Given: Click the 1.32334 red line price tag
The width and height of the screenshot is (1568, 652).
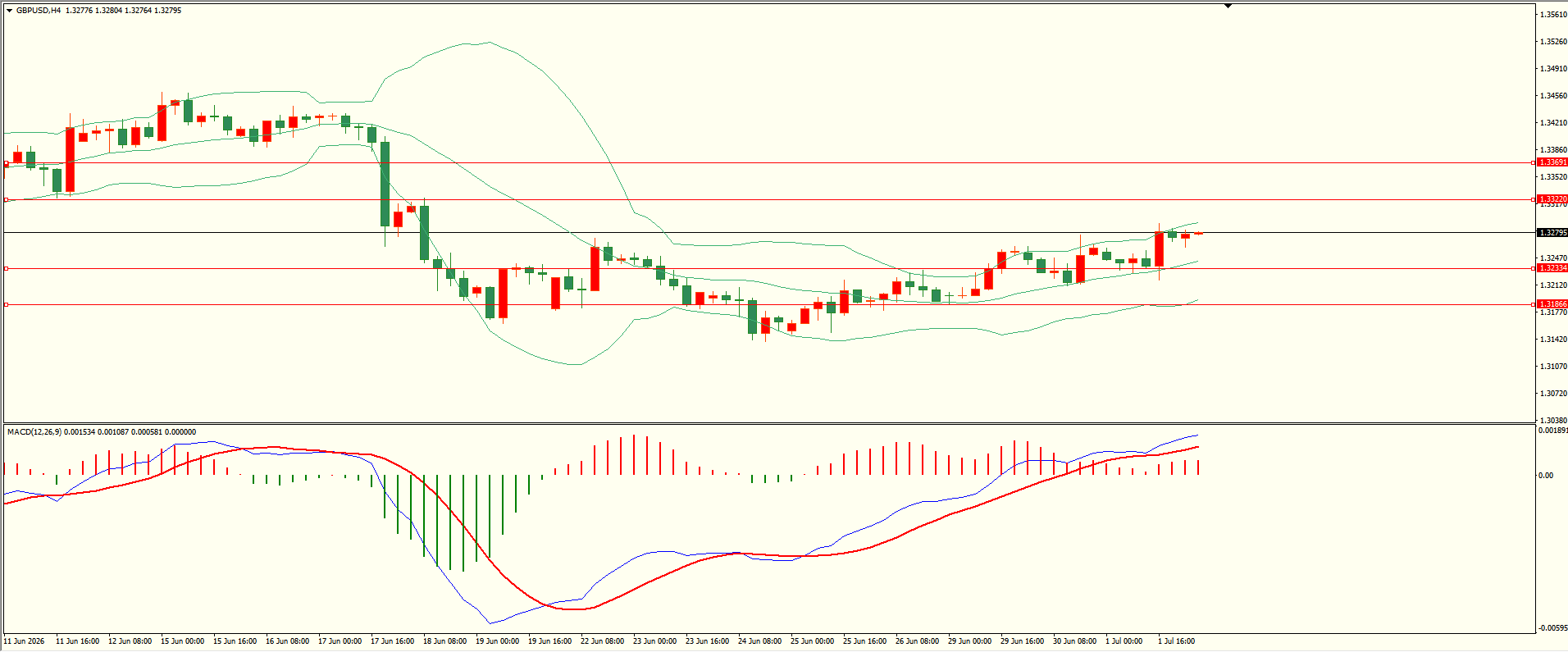Looking at the screenshot, I should pyautogui.click(x=1552, y=268).
